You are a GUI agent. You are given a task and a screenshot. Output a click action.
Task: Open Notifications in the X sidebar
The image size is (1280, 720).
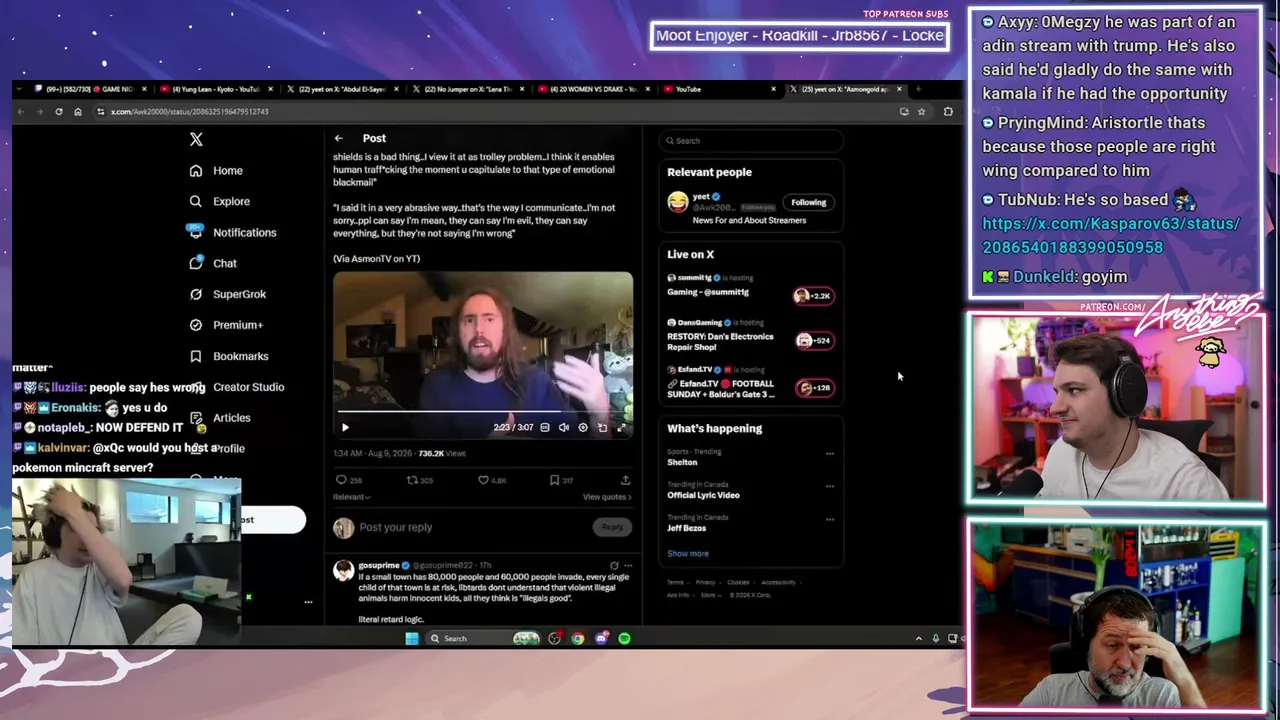pyautogui.click(x=232, y=232)
